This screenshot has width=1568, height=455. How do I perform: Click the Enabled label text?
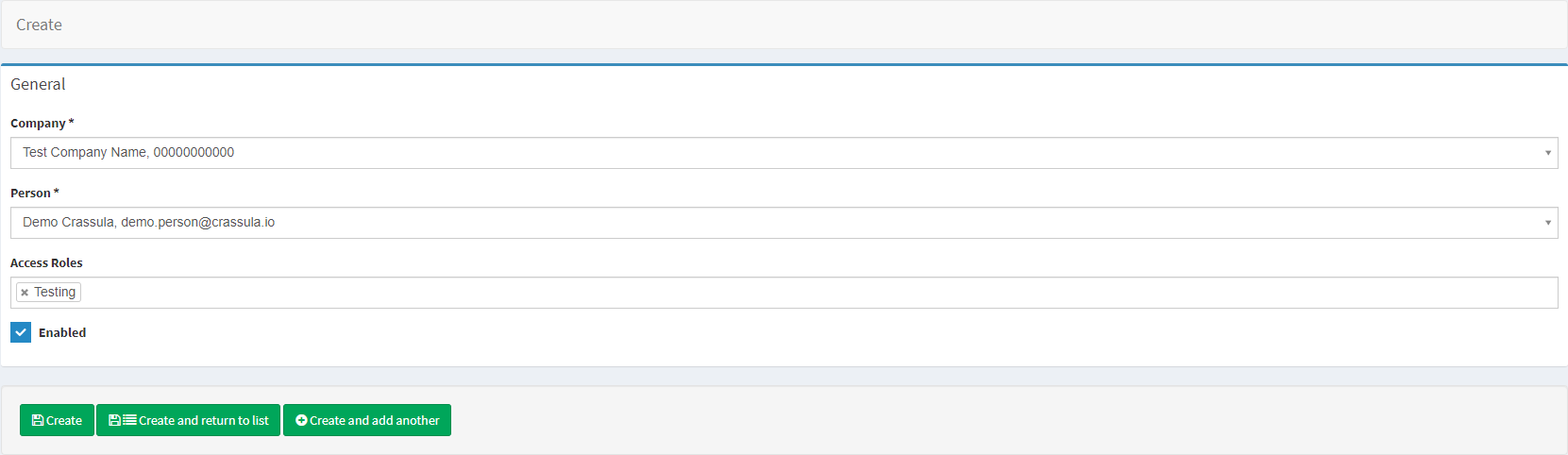coord(62,332)
